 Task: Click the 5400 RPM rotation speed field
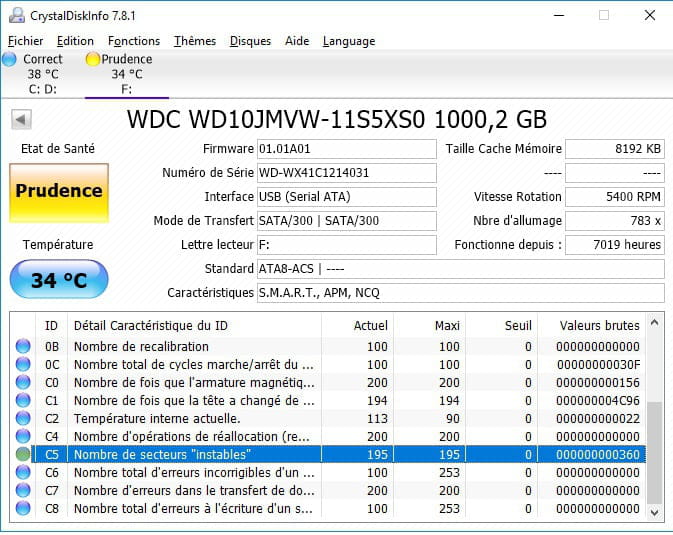click(x=615, y=197)
